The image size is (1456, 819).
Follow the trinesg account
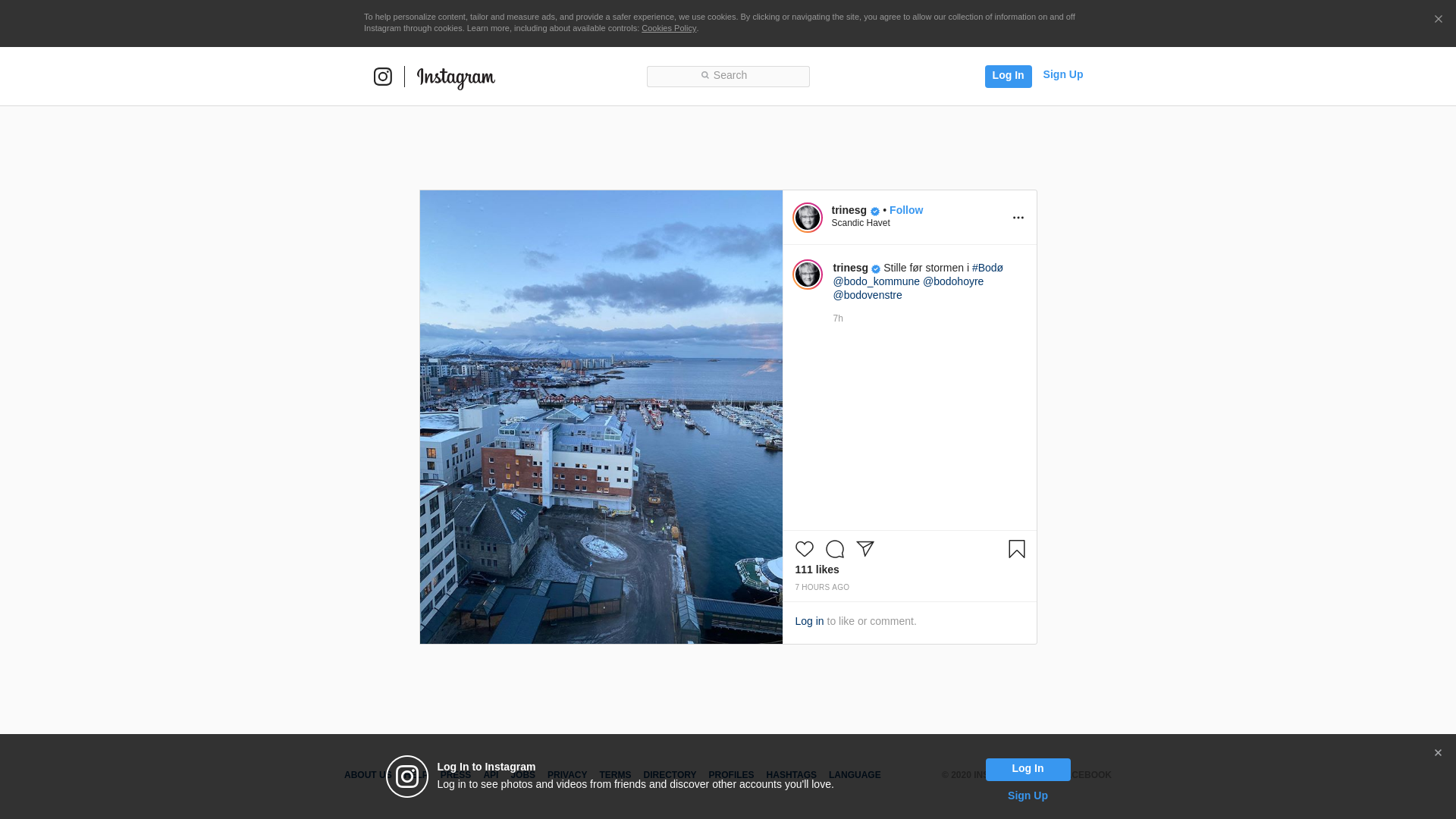pos(906,210)
